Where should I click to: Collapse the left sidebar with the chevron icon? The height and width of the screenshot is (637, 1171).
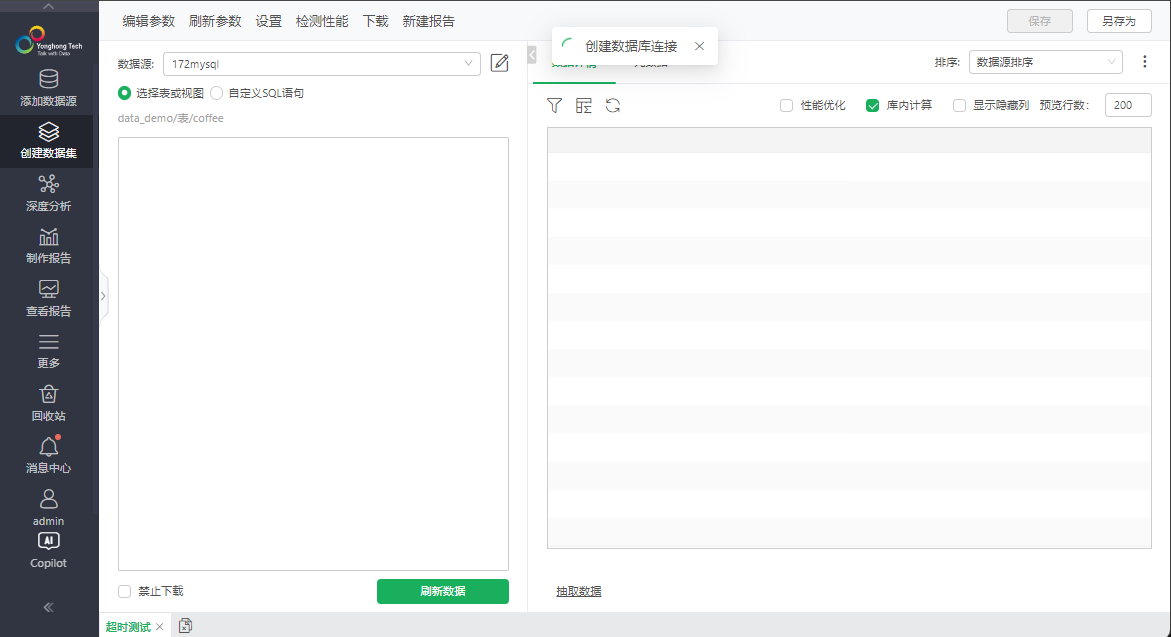pos(47,607)
